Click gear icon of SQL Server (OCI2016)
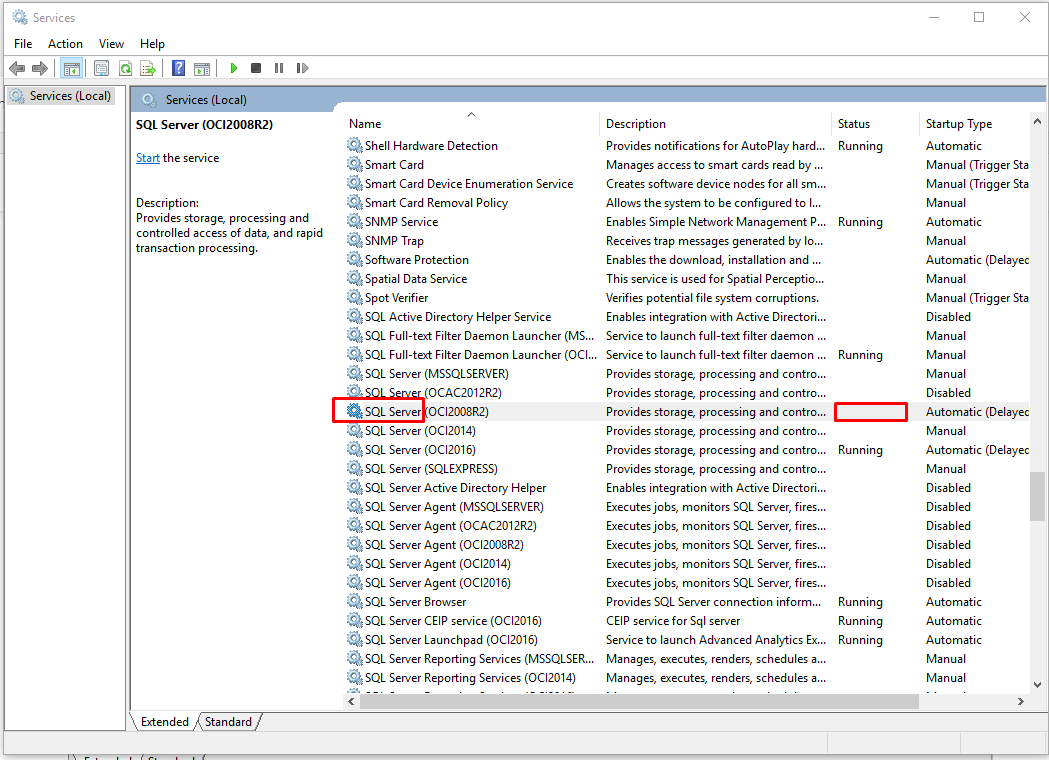 pos(355,450)
